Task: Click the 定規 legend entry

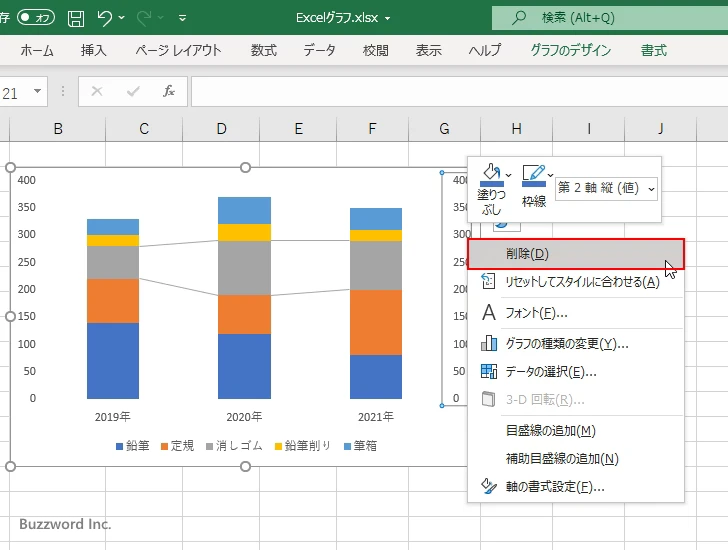Action: (x=177, y=446)
